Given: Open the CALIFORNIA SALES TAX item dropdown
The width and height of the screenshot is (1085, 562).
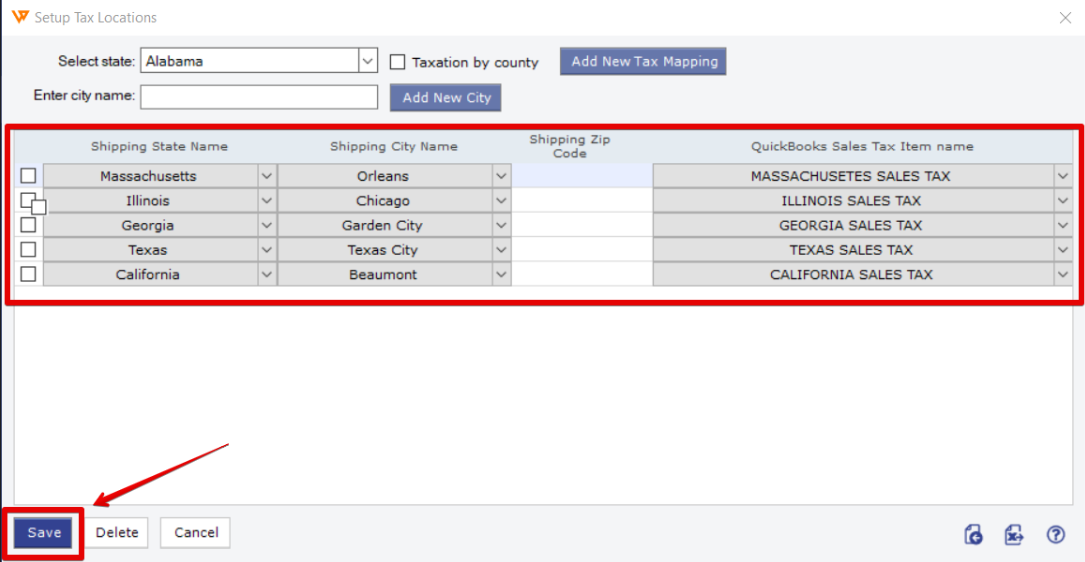Looking at the screenshot, I should [x=1063, y=274].
